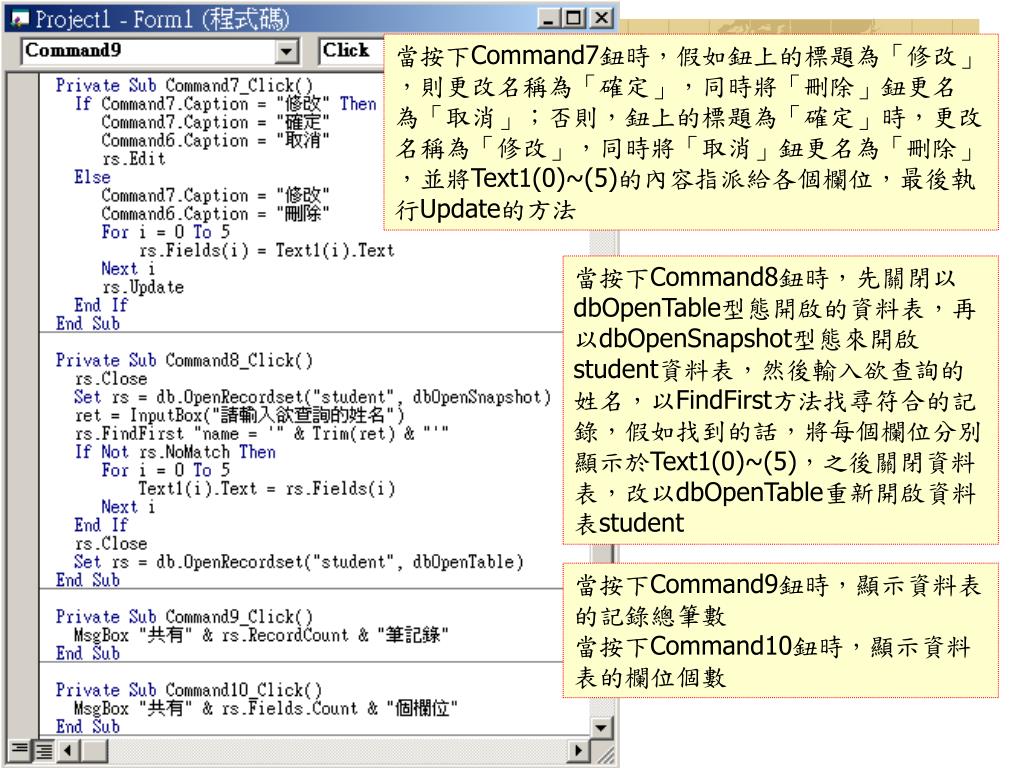
Task: Click the rs.RecordCount MsgBox line
Action: [x=261, y=635]
